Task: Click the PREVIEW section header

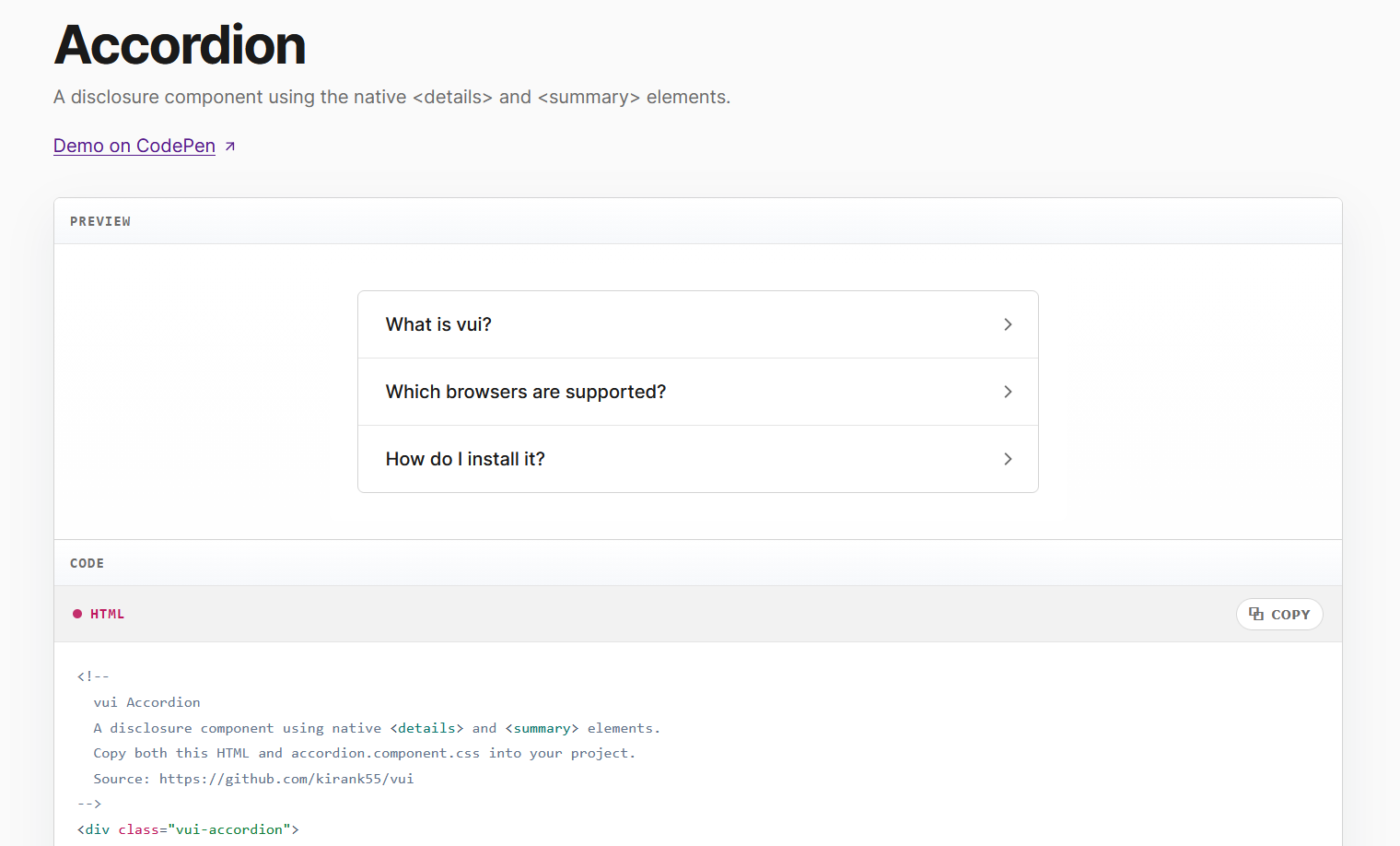Action: click(100, 221)
